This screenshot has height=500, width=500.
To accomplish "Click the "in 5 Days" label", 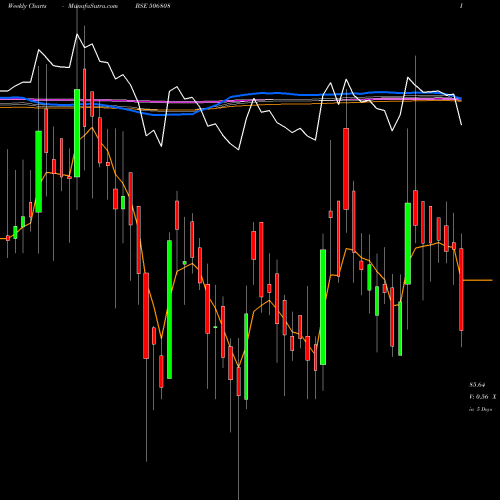I will click(x=480, y=409).
